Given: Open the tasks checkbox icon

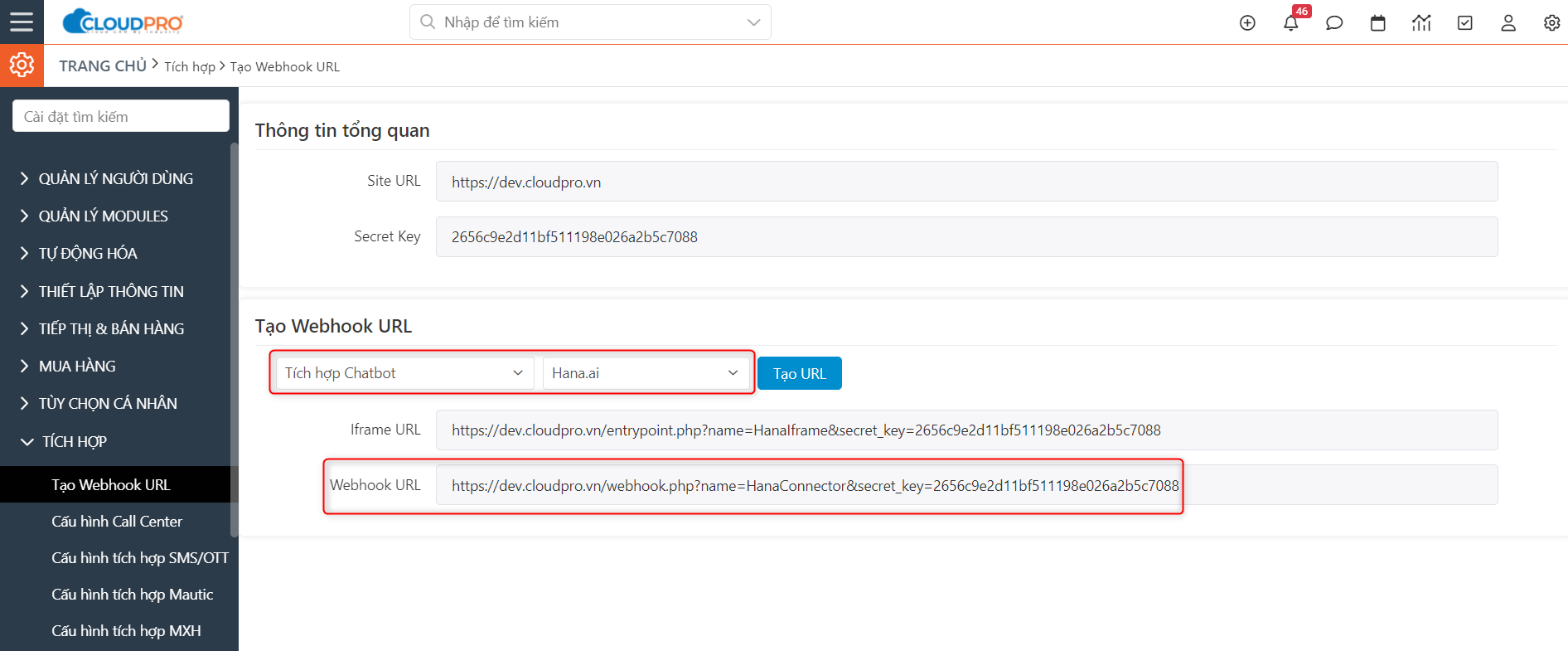Looking at the screenshot, I should click(x=1465, y=23).
